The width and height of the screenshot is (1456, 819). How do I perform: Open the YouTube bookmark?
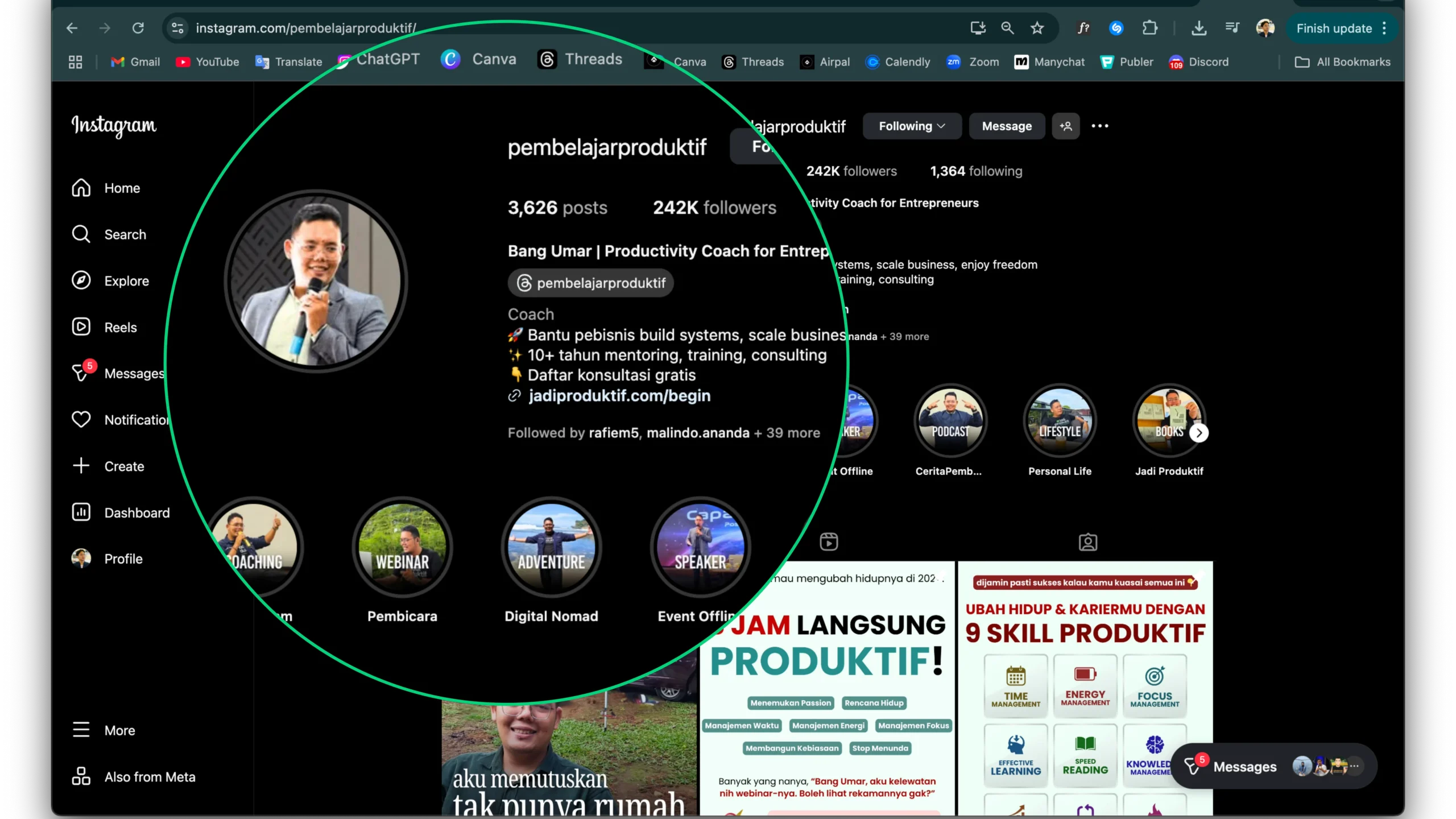(207, 62)
